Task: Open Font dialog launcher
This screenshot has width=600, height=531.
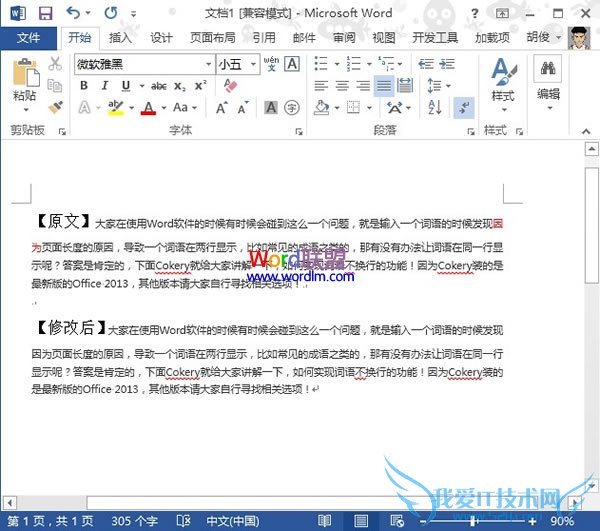Action: (x=298, y=132)
